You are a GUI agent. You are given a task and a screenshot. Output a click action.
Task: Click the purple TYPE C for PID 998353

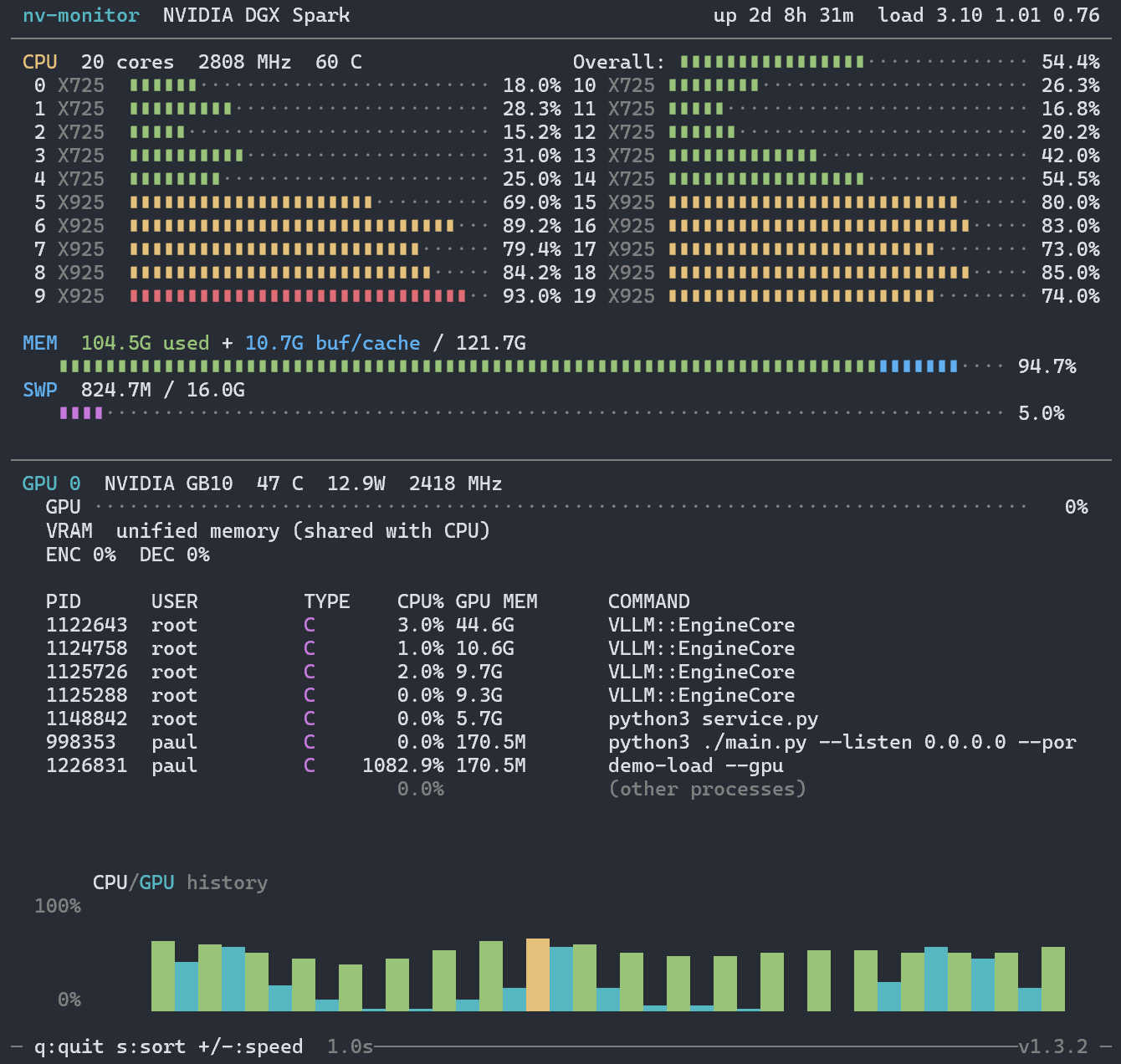pyautogui.click(x=310, y=742)
